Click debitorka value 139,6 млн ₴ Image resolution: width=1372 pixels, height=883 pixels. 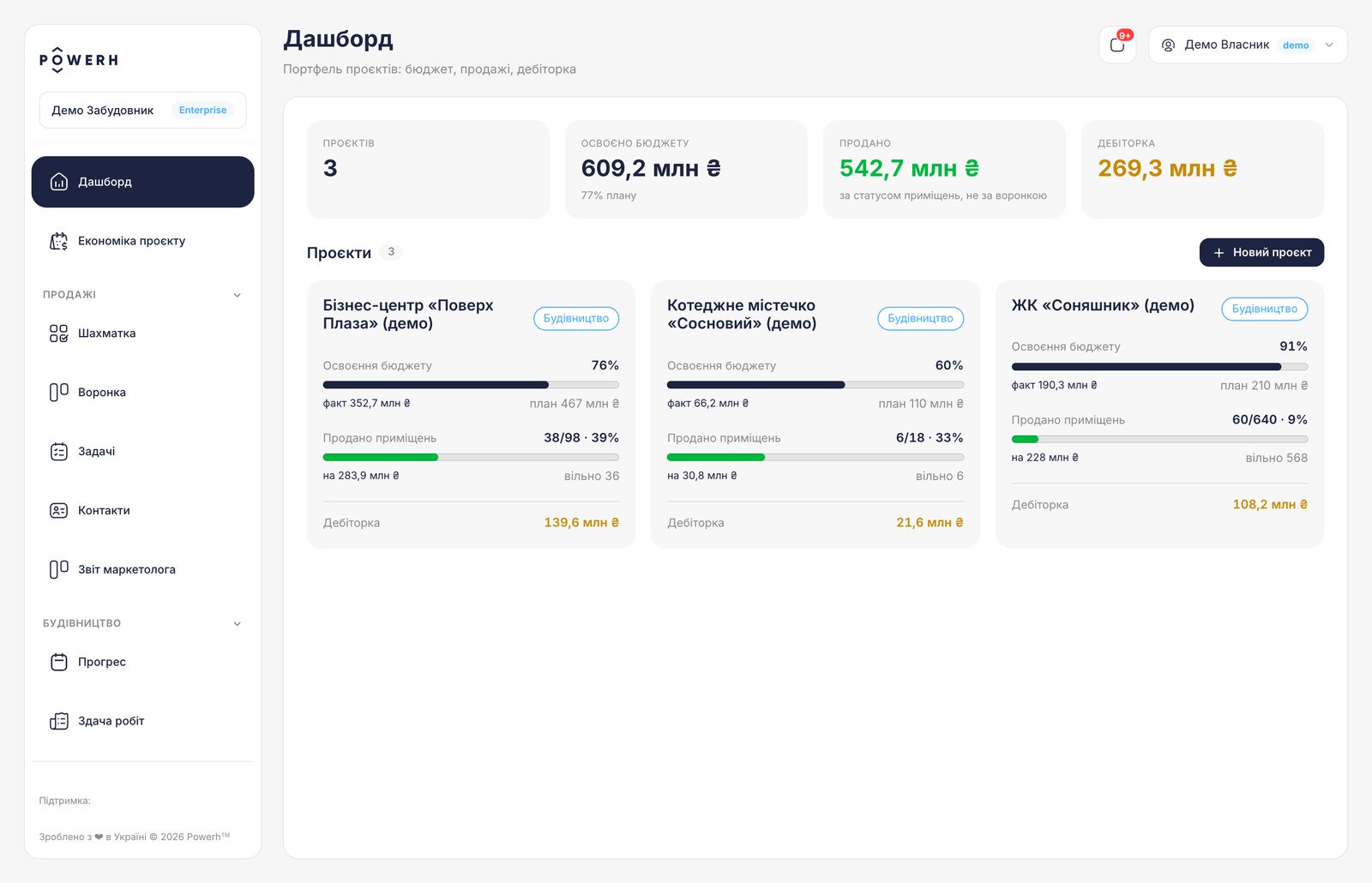pos(581,522)
